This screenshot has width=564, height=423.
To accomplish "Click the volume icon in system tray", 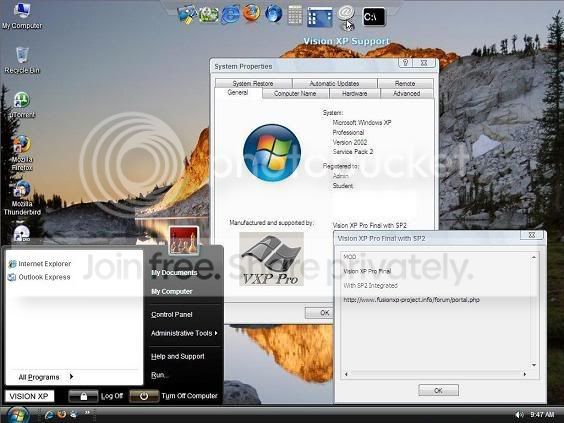I will click(x=519, y=415).
